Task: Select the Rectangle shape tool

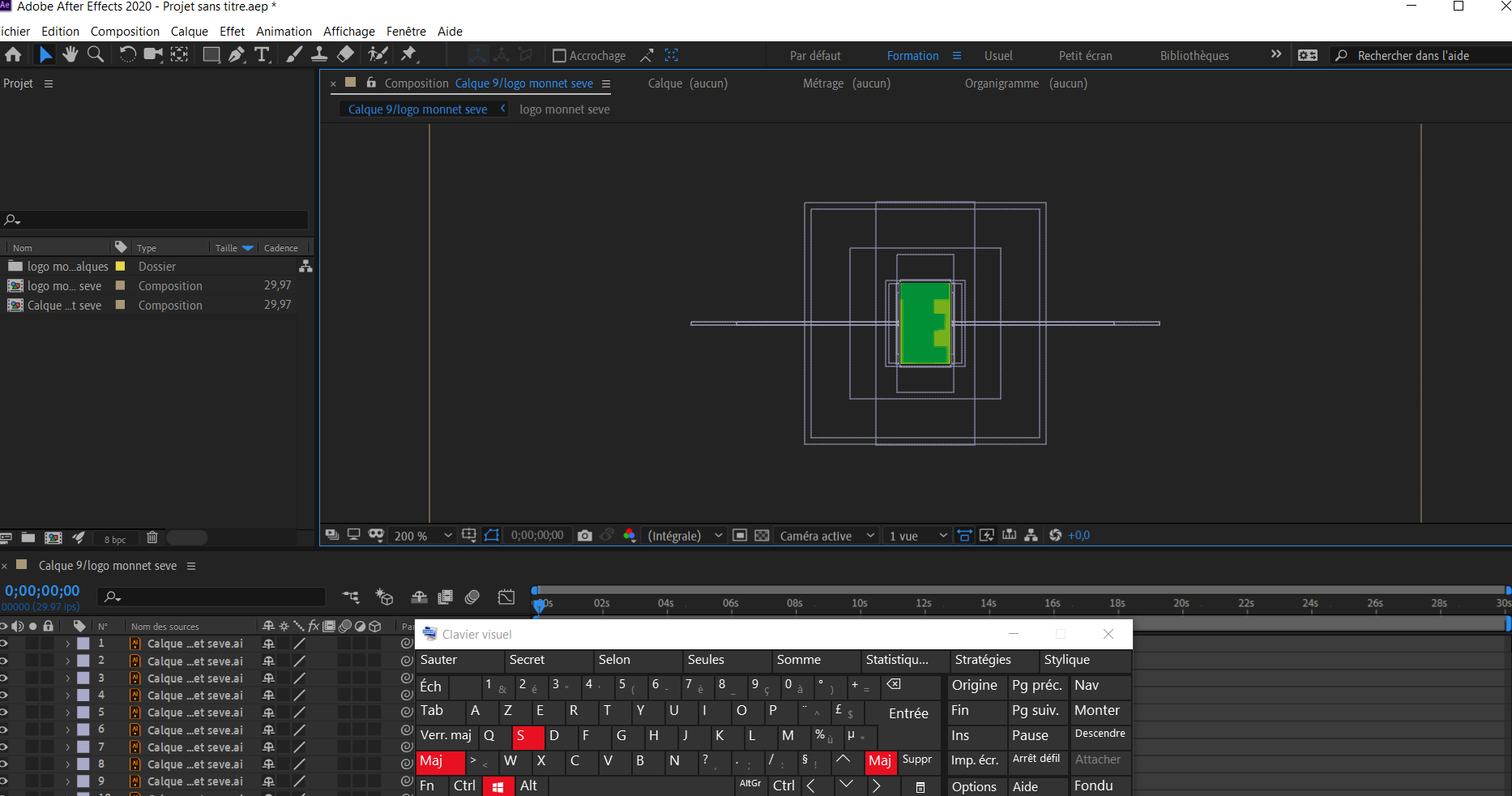Action: [x=211, y=54]
